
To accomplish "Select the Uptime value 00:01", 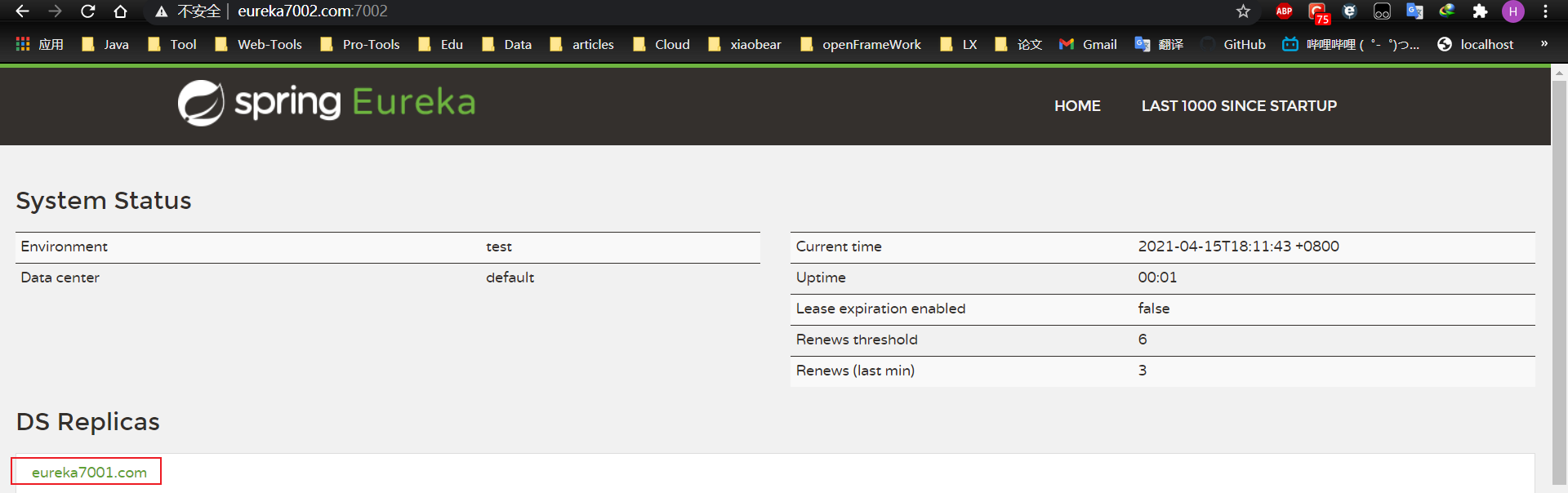I will click(x=1157, y=278).
